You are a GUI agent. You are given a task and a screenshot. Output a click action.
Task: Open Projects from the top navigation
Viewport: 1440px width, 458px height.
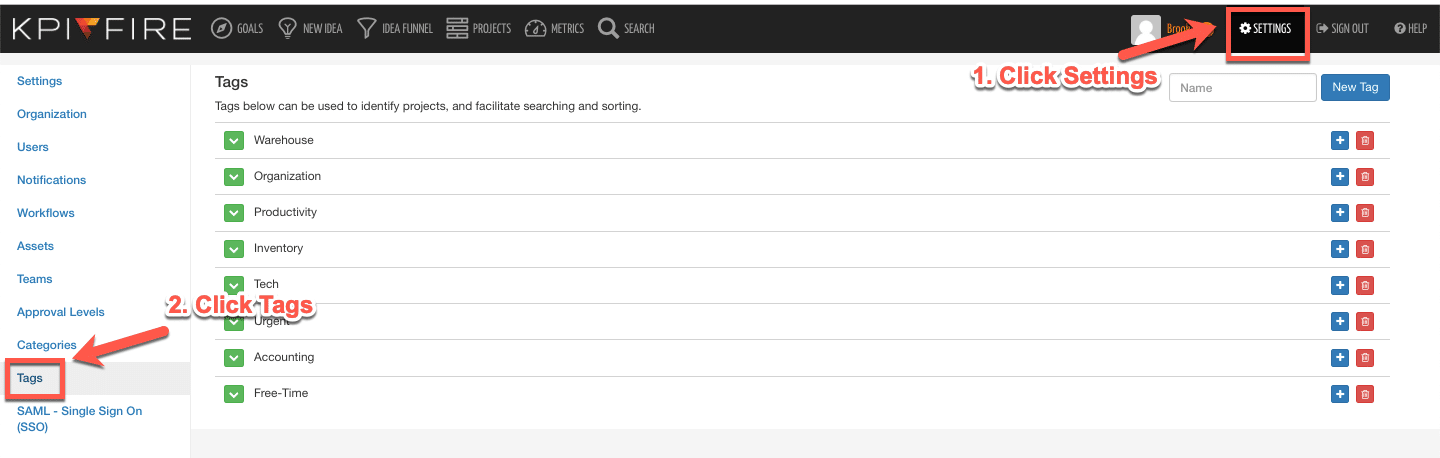pyautogui.click(x=479, y=28)
